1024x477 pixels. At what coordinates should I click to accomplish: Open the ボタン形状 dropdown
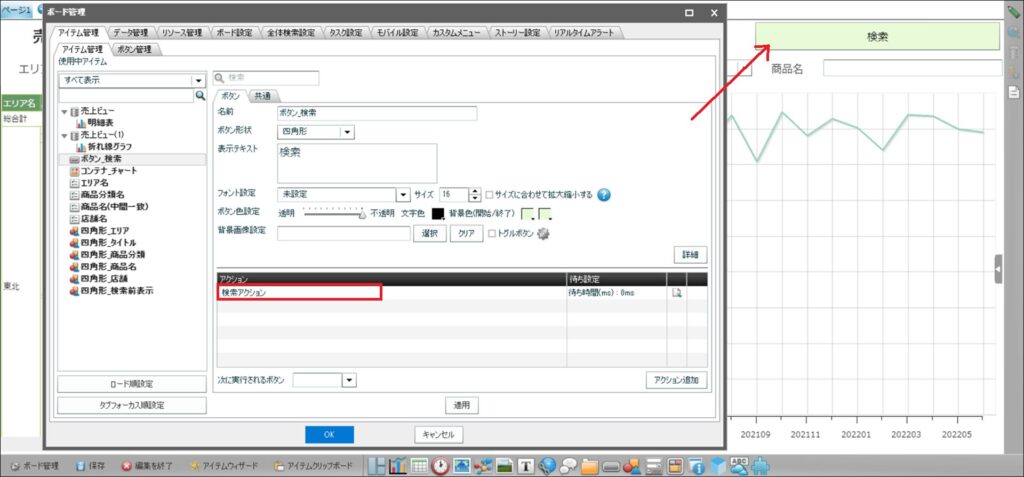tap(346, 131)
